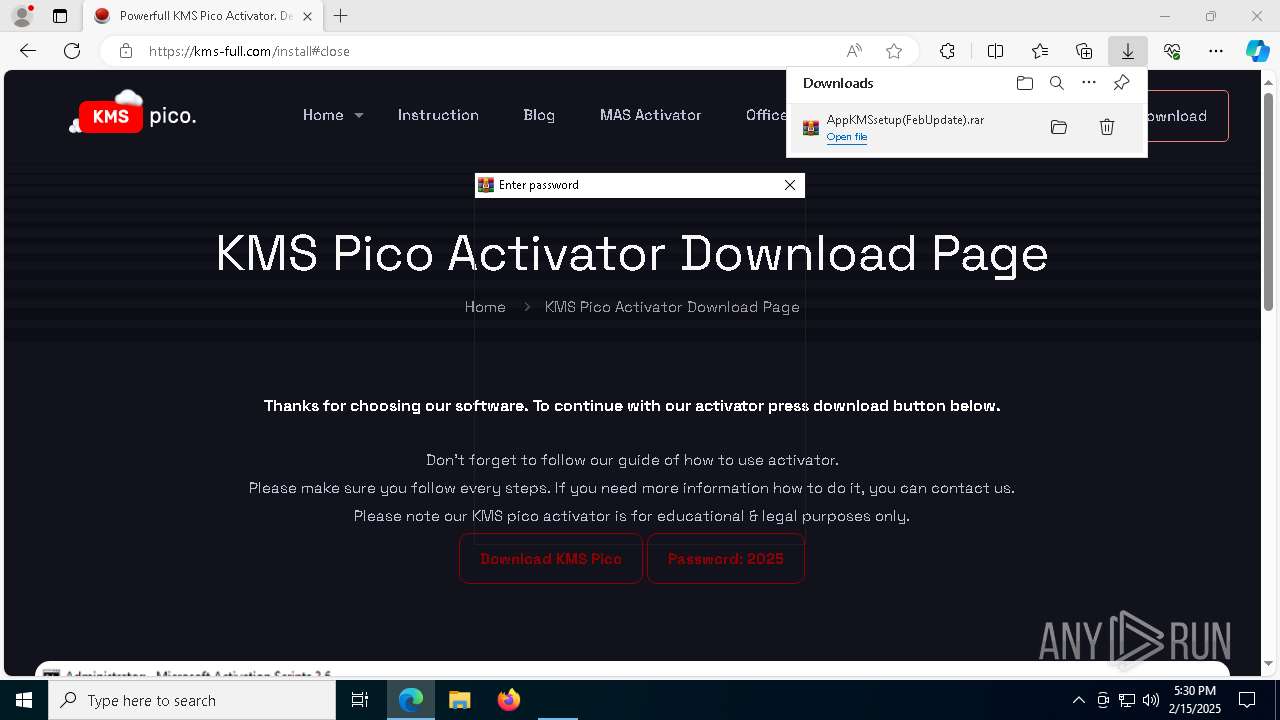Open the Home nav item
This screenshot has height=720, width=1280.
coord(323,115)
